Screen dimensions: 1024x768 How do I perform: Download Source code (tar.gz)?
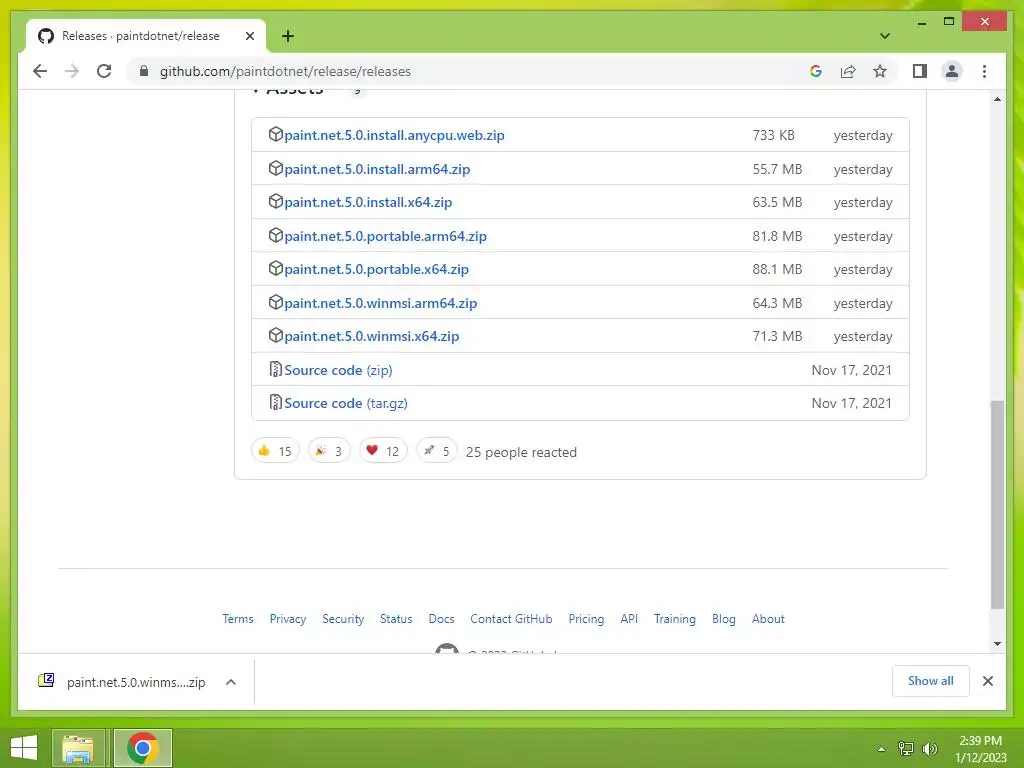tap(345, 404)
